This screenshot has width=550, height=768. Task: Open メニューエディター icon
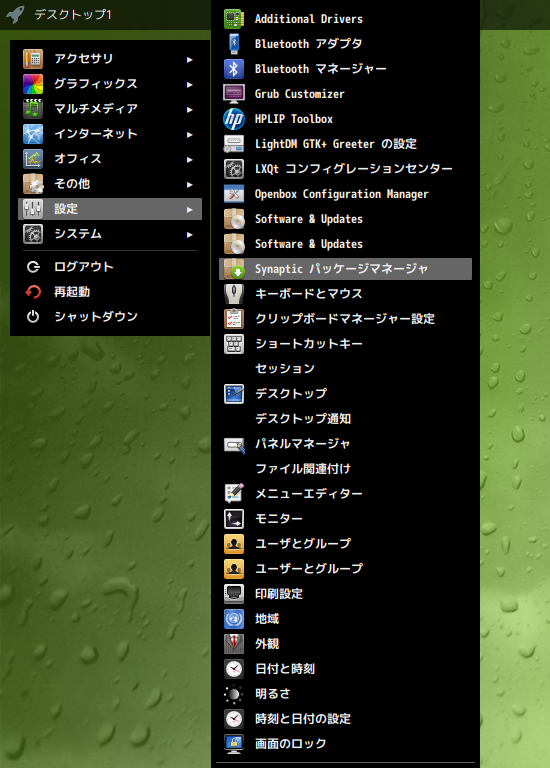coord(234,494)
